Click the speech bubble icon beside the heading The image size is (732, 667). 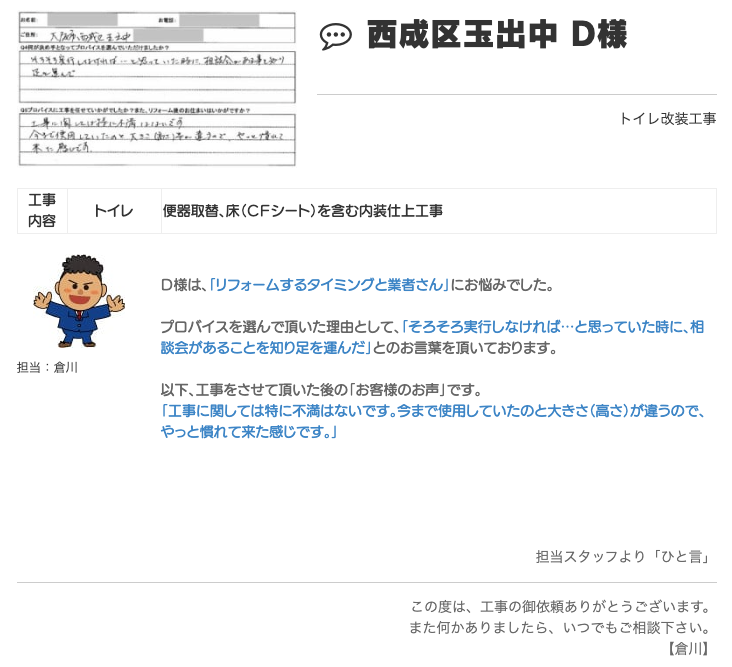335,38
